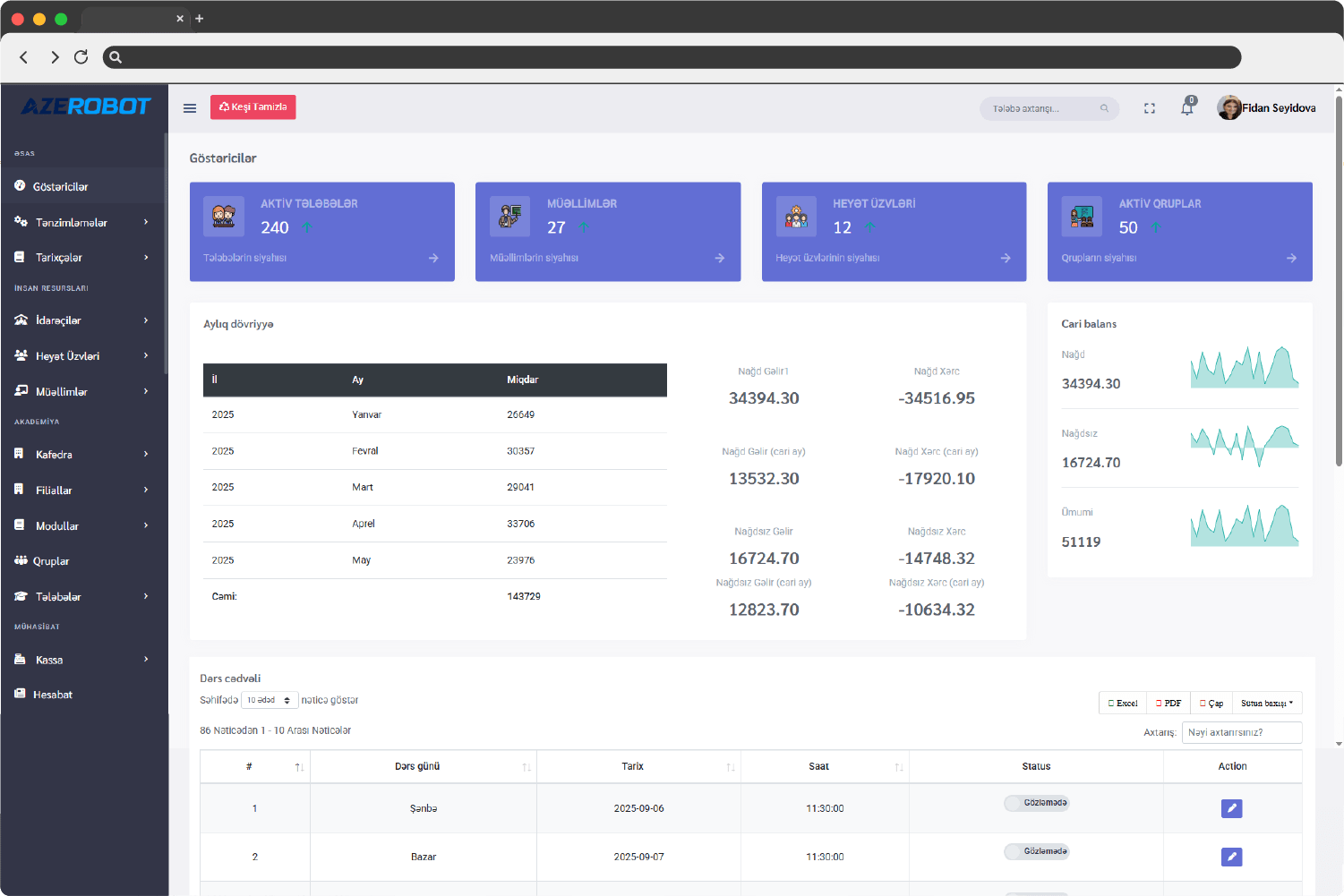This screenshot has width=1344, height=896.
Task: Click the Hesabat sidebar icon
Action: click(21, 694)
